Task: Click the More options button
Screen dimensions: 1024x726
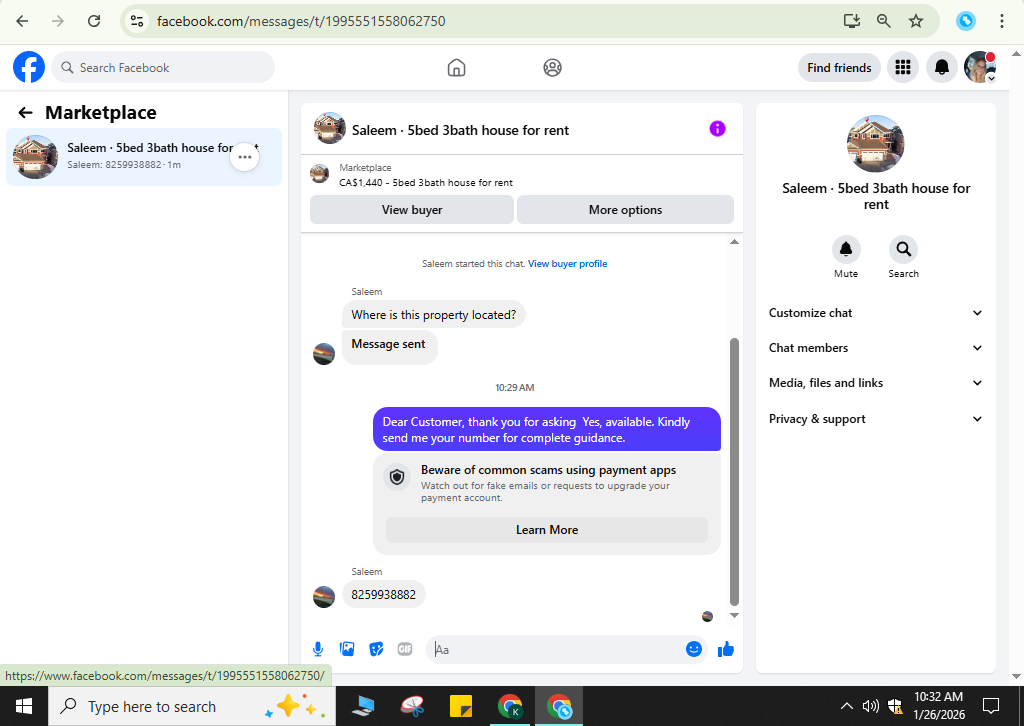Action: pyautogui.click(x=626, y=210)
